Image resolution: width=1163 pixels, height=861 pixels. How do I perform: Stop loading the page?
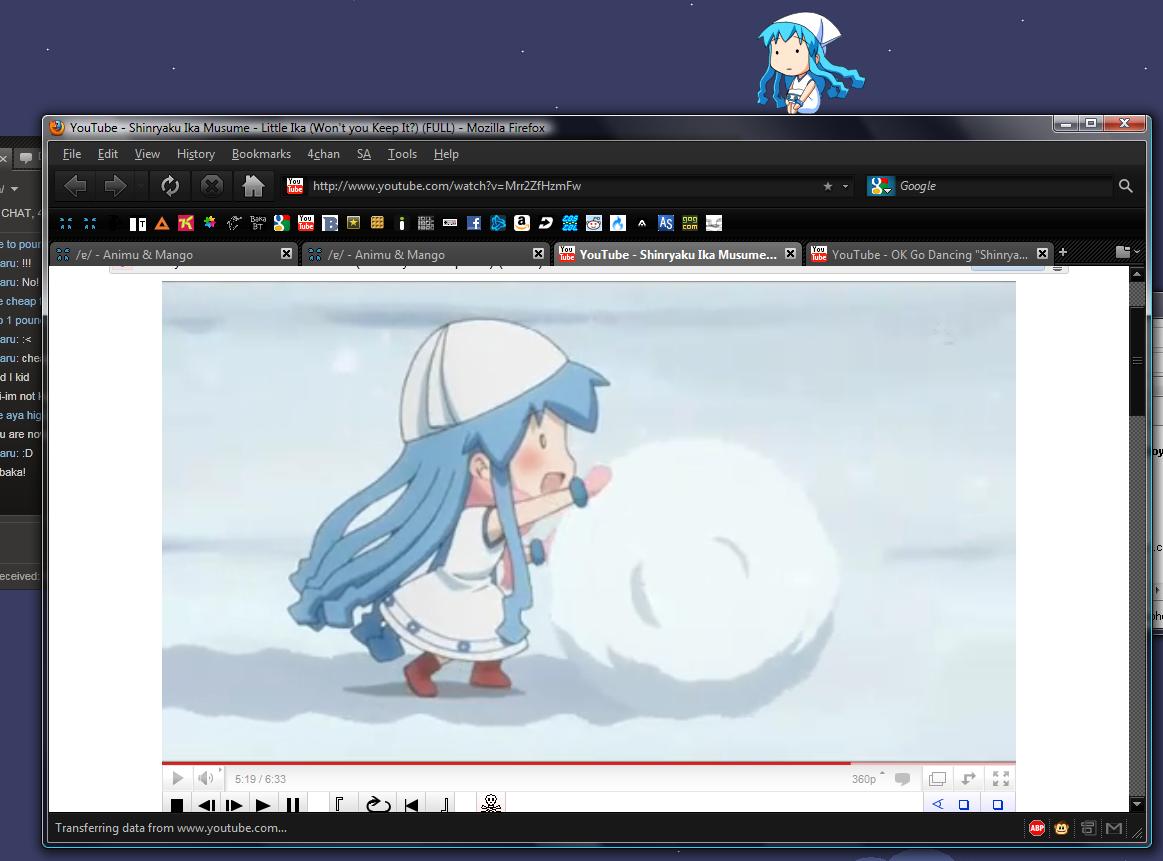[212, 185]
